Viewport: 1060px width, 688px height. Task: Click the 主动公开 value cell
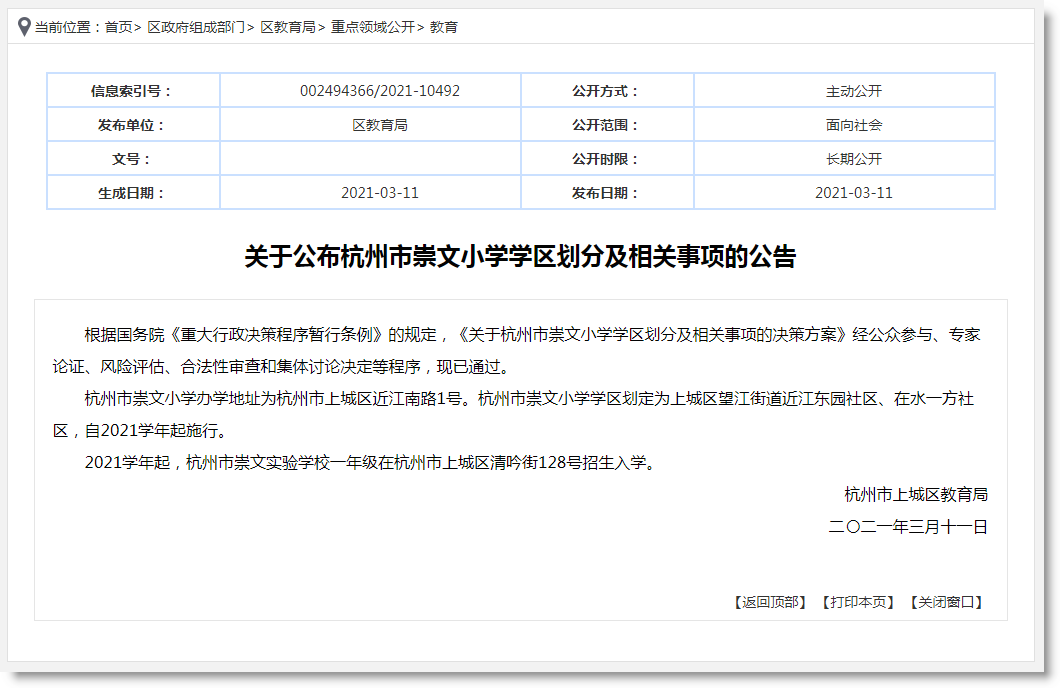point(844,91)
